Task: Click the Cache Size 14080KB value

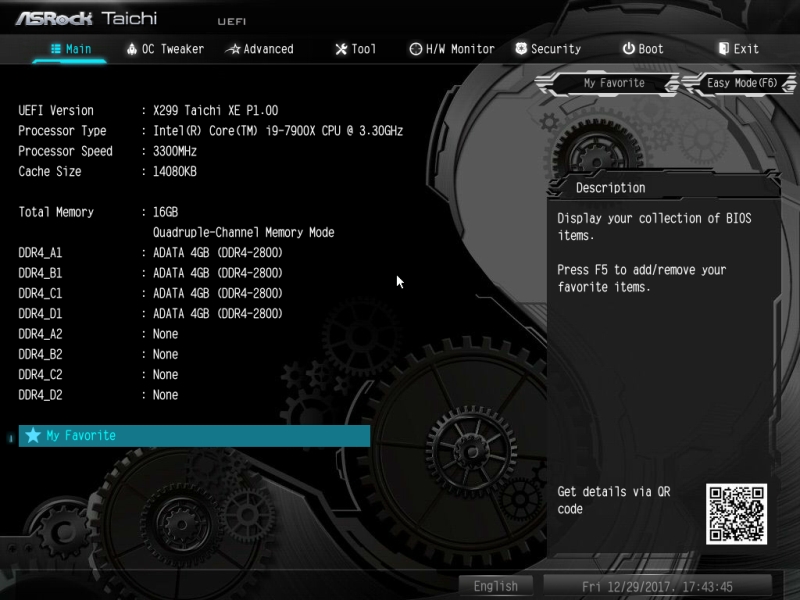Action: (x=174, y=172)
